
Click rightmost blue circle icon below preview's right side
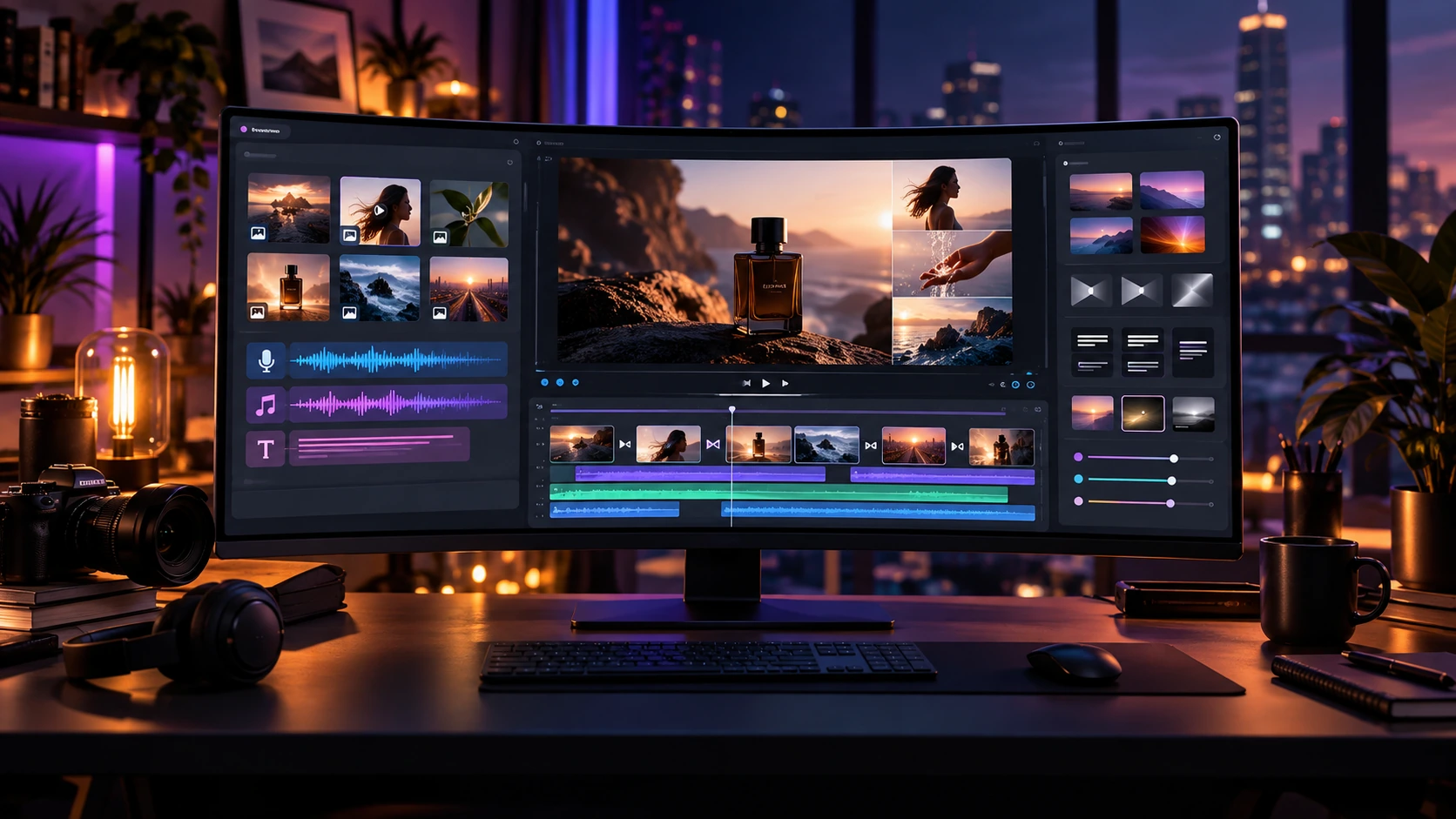click(x=1030, y=385)
